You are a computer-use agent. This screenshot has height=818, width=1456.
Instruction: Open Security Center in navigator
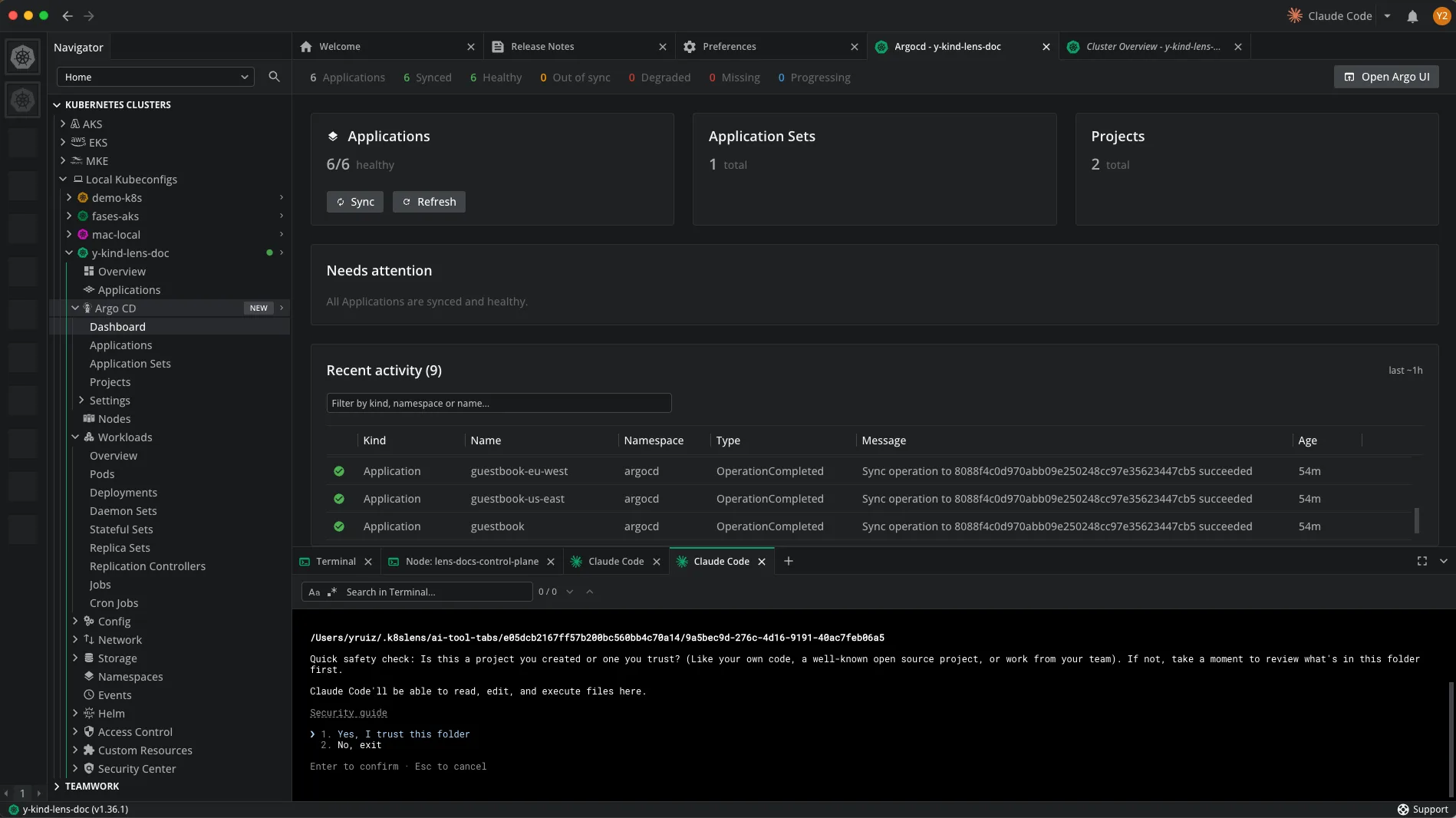(x=137, y=769)
